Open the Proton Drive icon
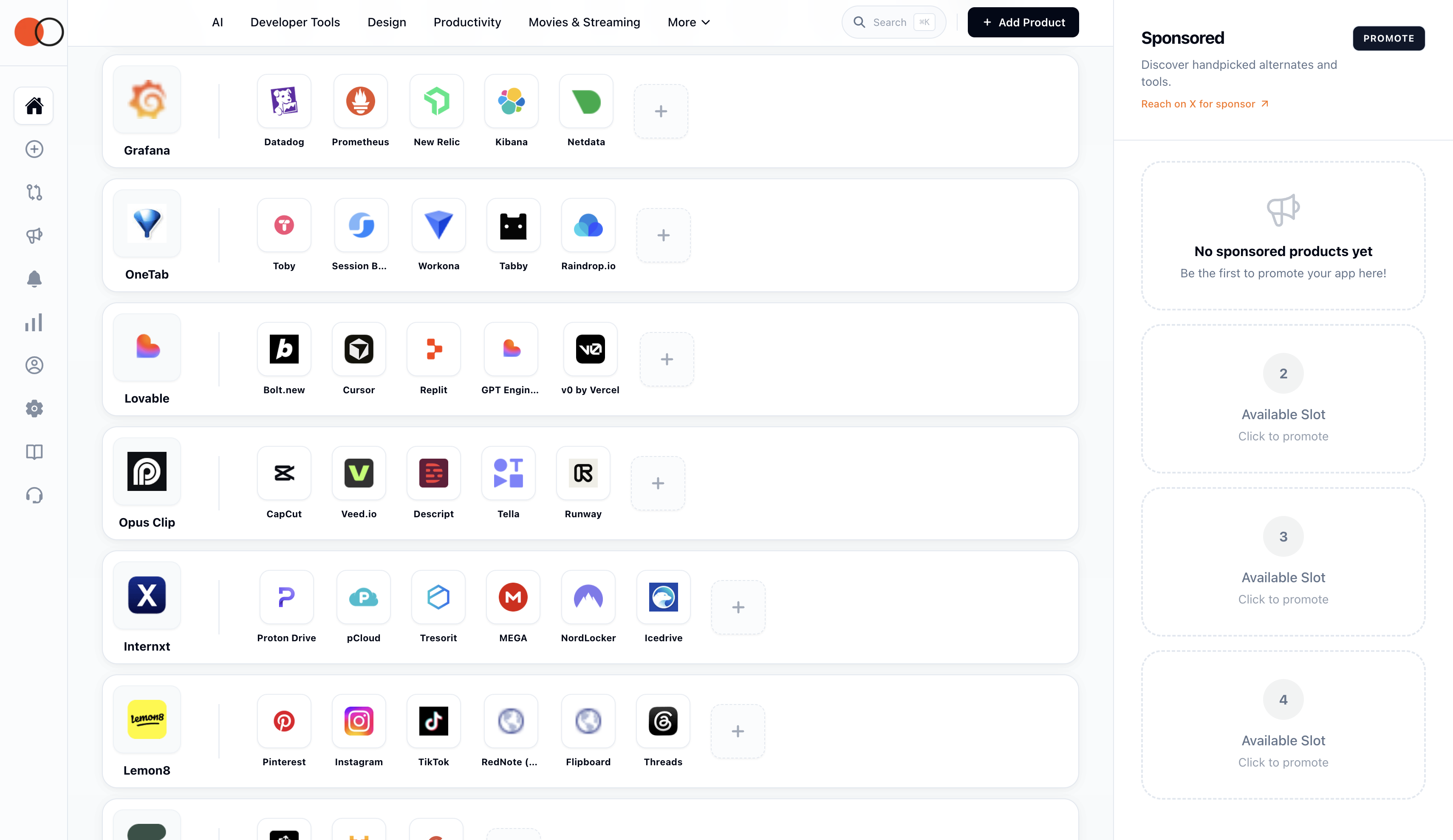1453x840 pixels. tap(286, 597)
